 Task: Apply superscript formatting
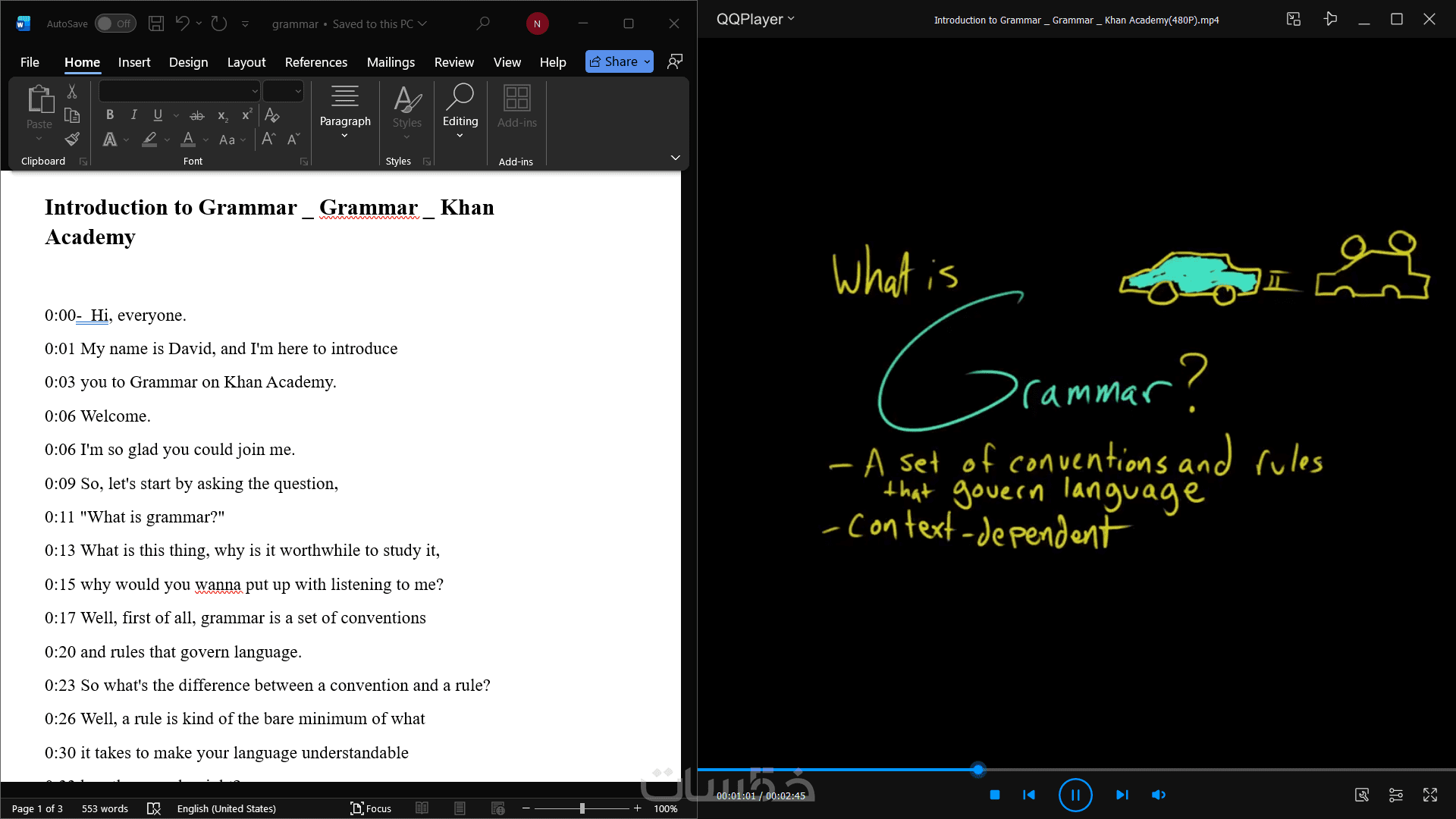pos(246,115)
